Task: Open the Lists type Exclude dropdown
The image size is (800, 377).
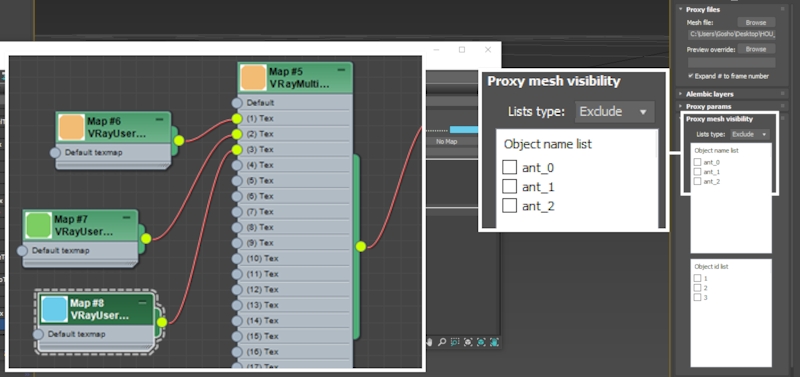Action: coord(749,134)
